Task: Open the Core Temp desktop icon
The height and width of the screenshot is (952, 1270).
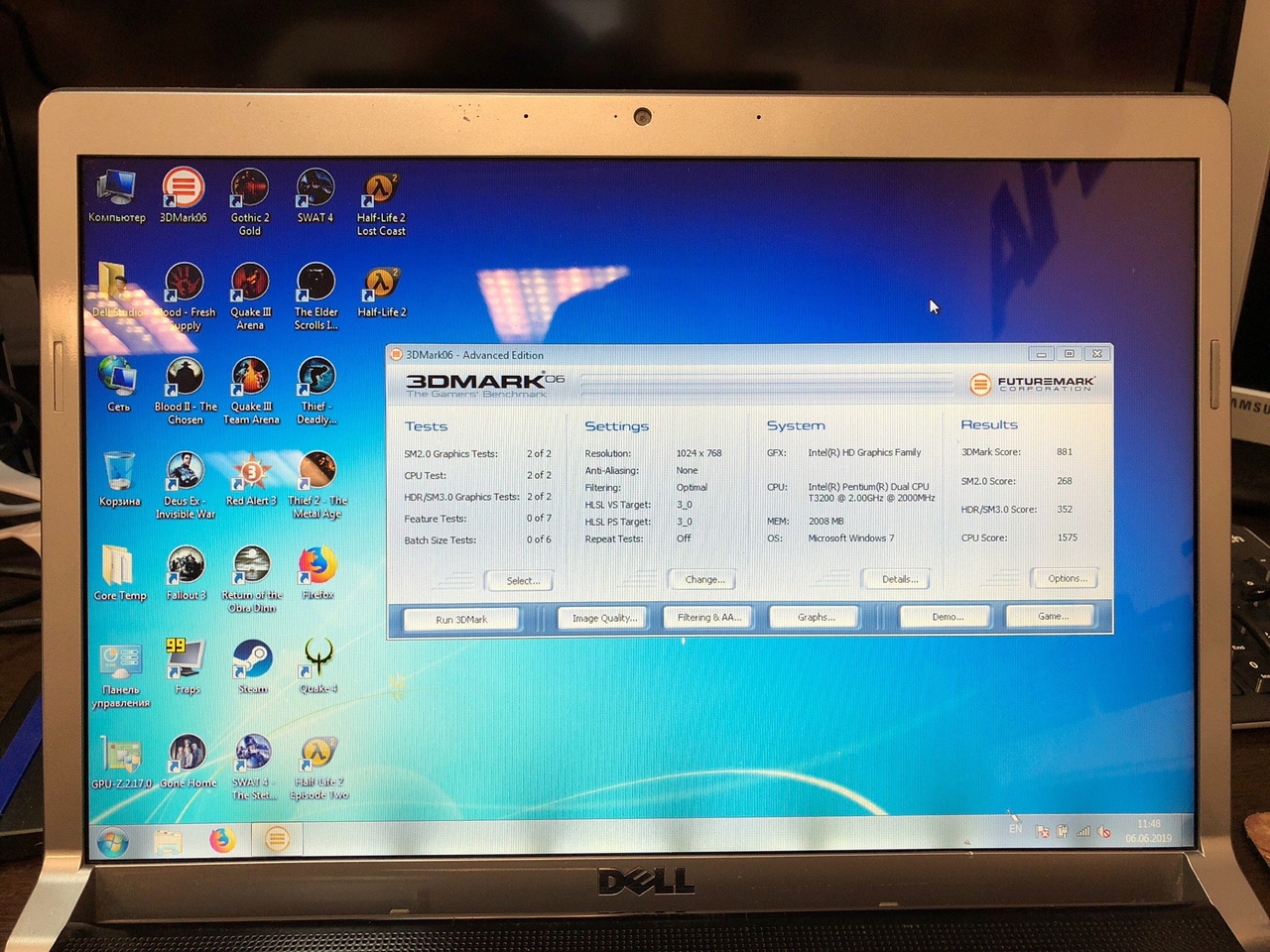Action: [119, 573]
